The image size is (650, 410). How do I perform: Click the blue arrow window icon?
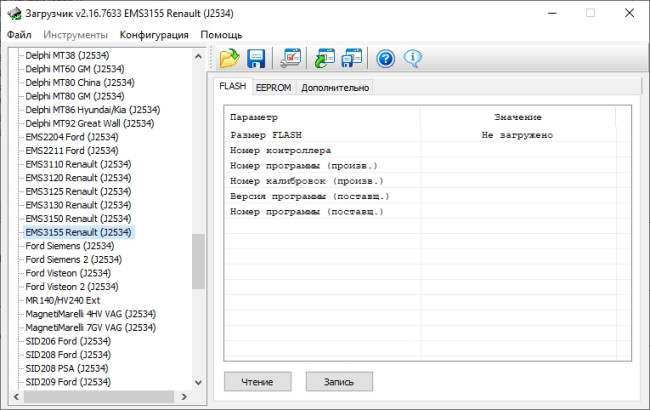point(352,58)
